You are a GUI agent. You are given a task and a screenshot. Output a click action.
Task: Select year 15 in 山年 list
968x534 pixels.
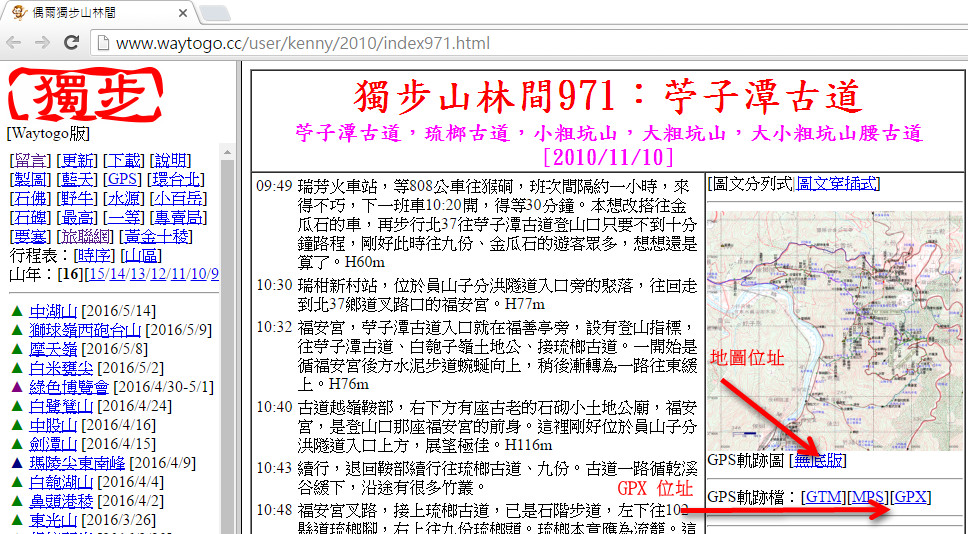tap(97, 274)
